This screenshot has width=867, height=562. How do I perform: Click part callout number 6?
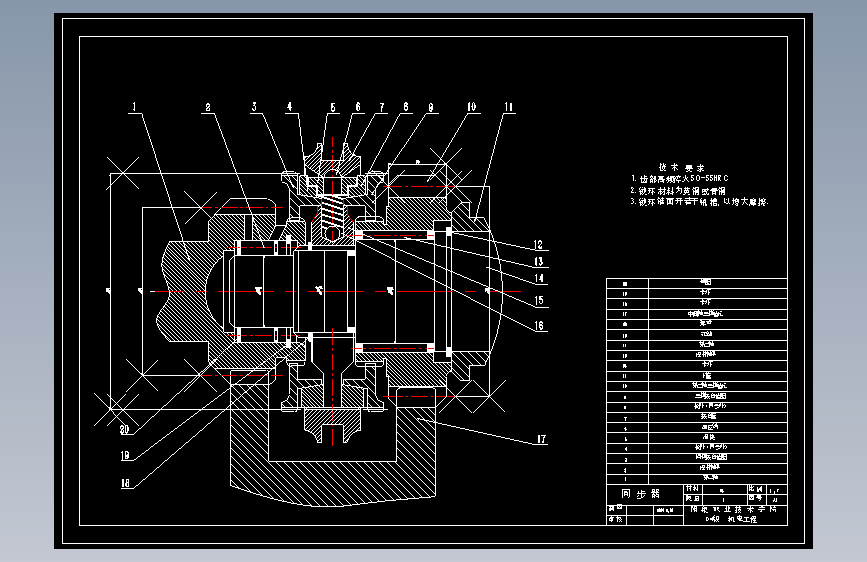[x=358, y=106]
